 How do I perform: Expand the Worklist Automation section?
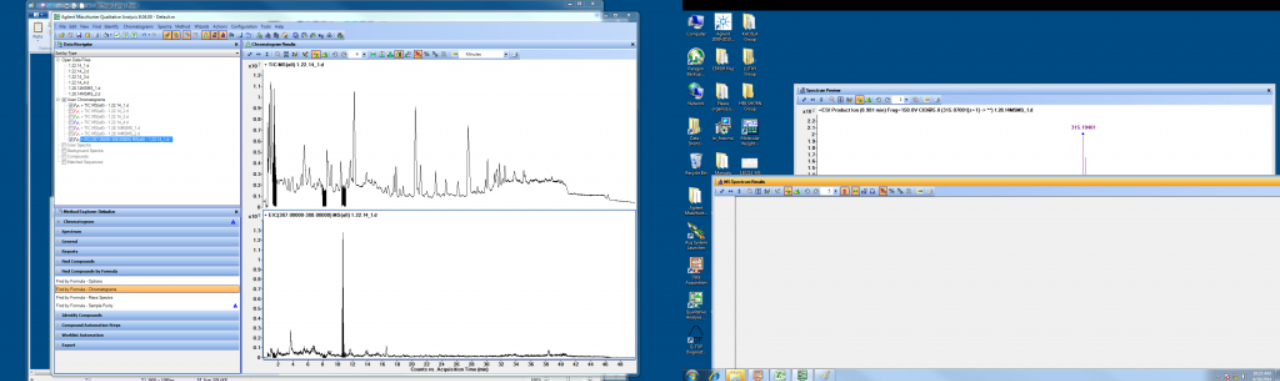pyautogui.click(x=146, y=335)
